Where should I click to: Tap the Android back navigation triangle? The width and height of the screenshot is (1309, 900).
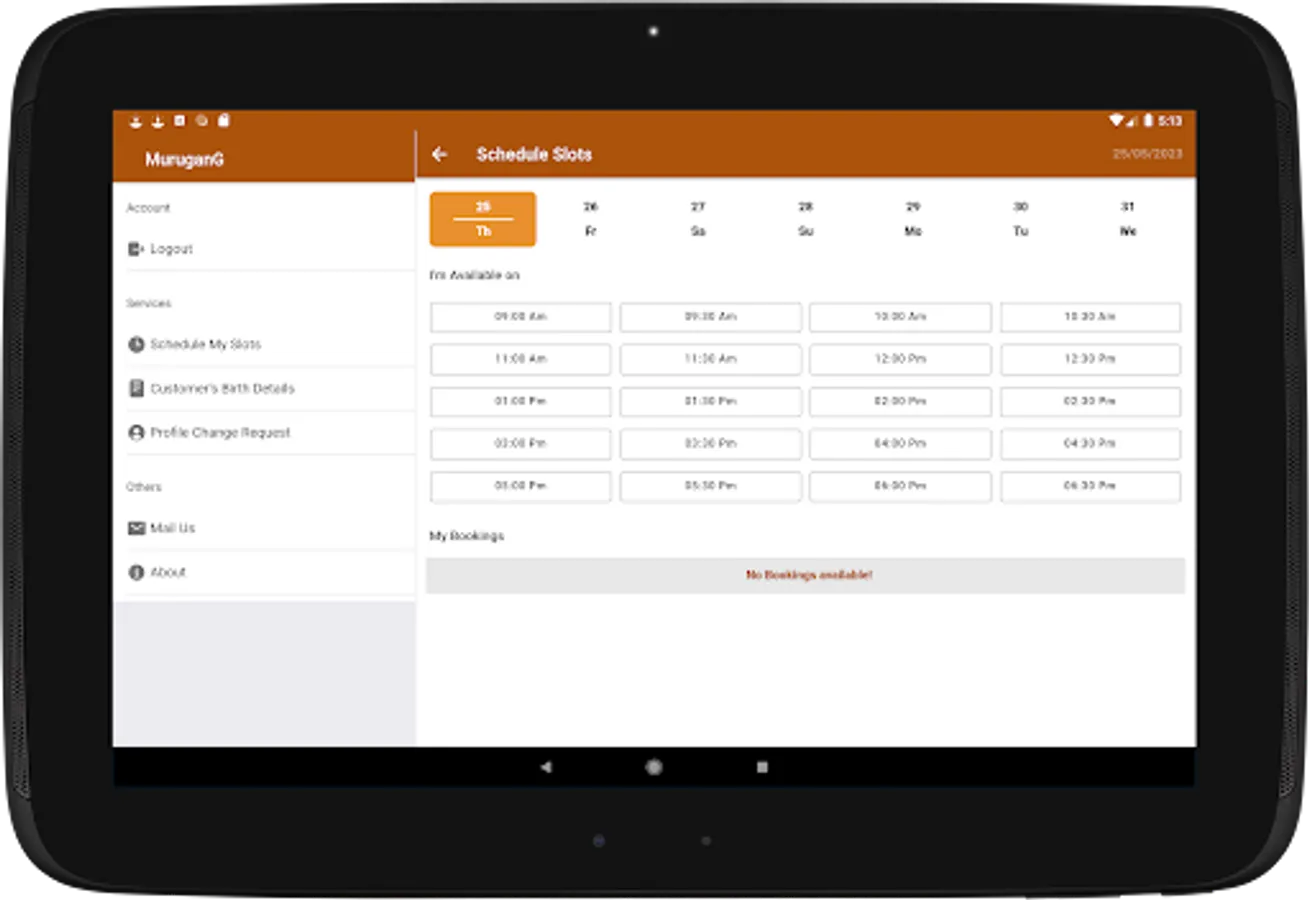coord(546,767)
